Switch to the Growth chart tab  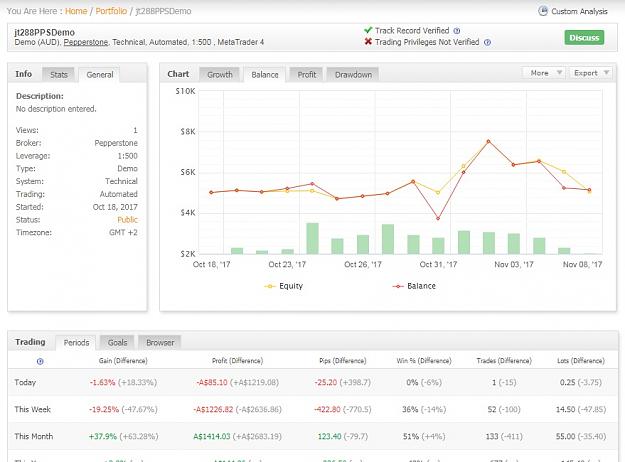point(220,75)
